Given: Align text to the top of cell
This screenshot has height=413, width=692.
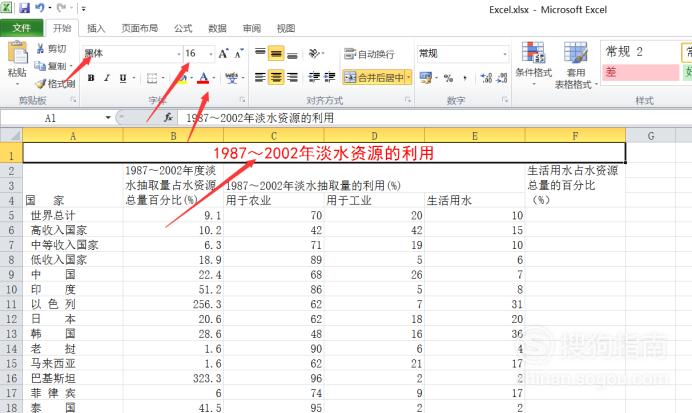Looking at the screenshot, I should coord(260,53).
